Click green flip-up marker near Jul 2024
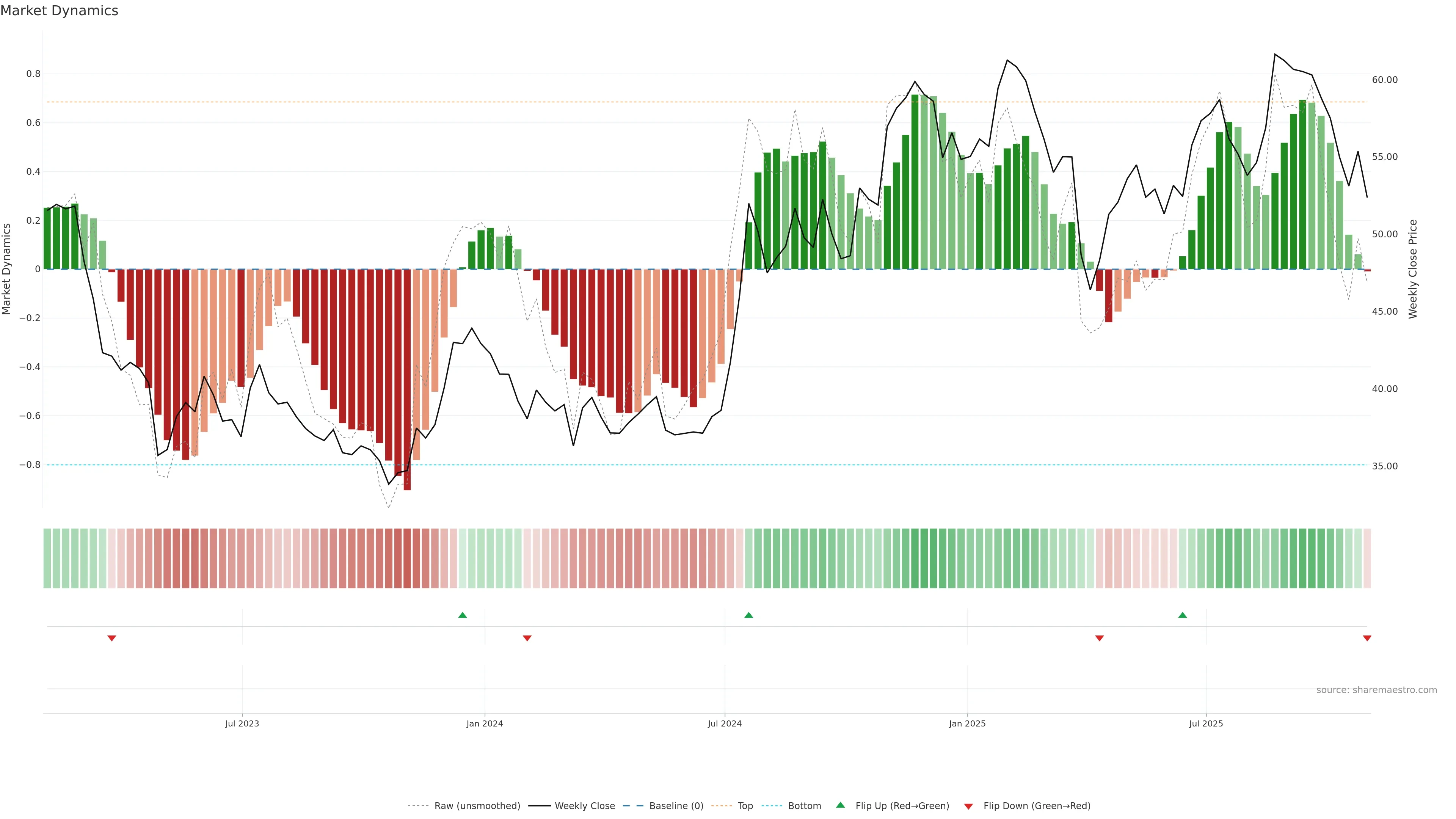Image resolution: width=1456 pixels, height=819 pixels. (x=748, y=615)
